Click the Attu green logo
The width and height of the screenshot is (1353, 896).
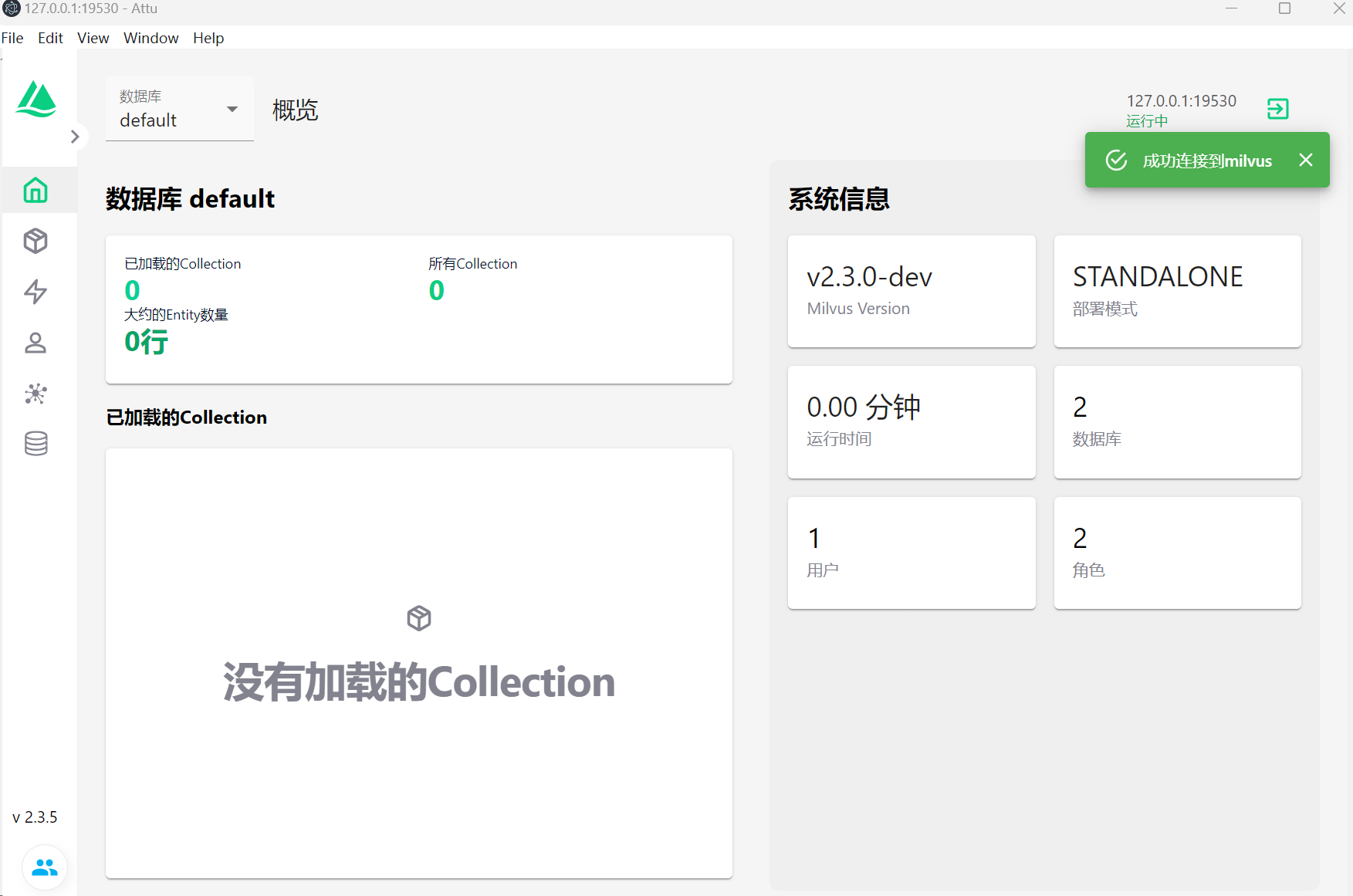tap(36, 100)
